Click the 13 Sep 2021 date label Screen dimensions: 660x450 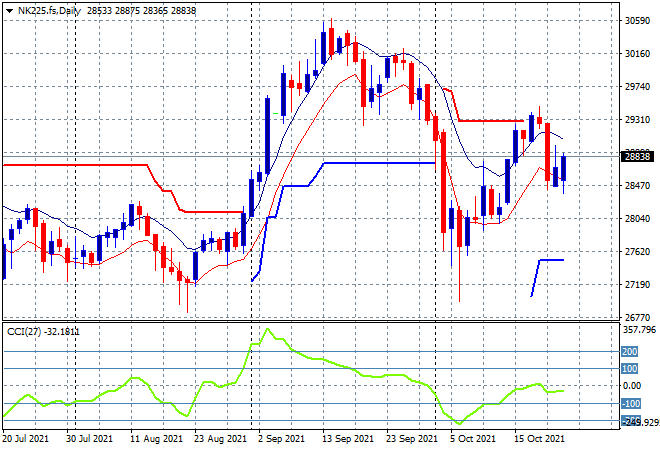pos(348,439)
